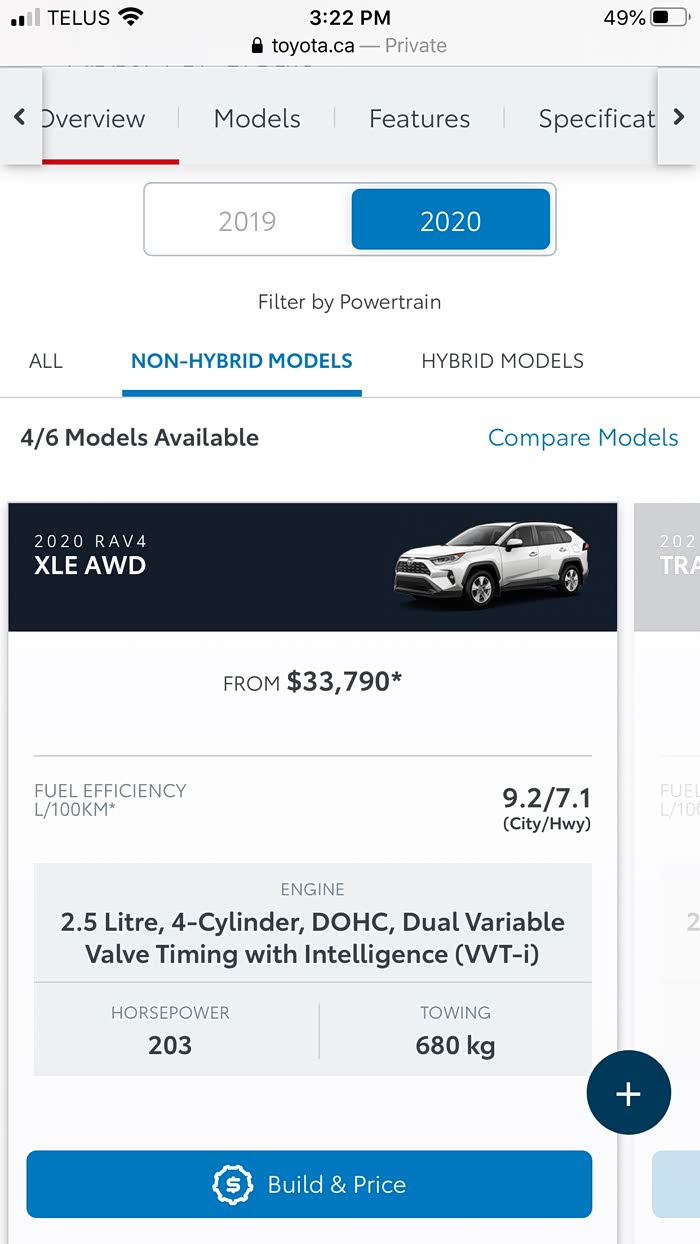Tap the dollar badge icon on Build & Price

233,1185
